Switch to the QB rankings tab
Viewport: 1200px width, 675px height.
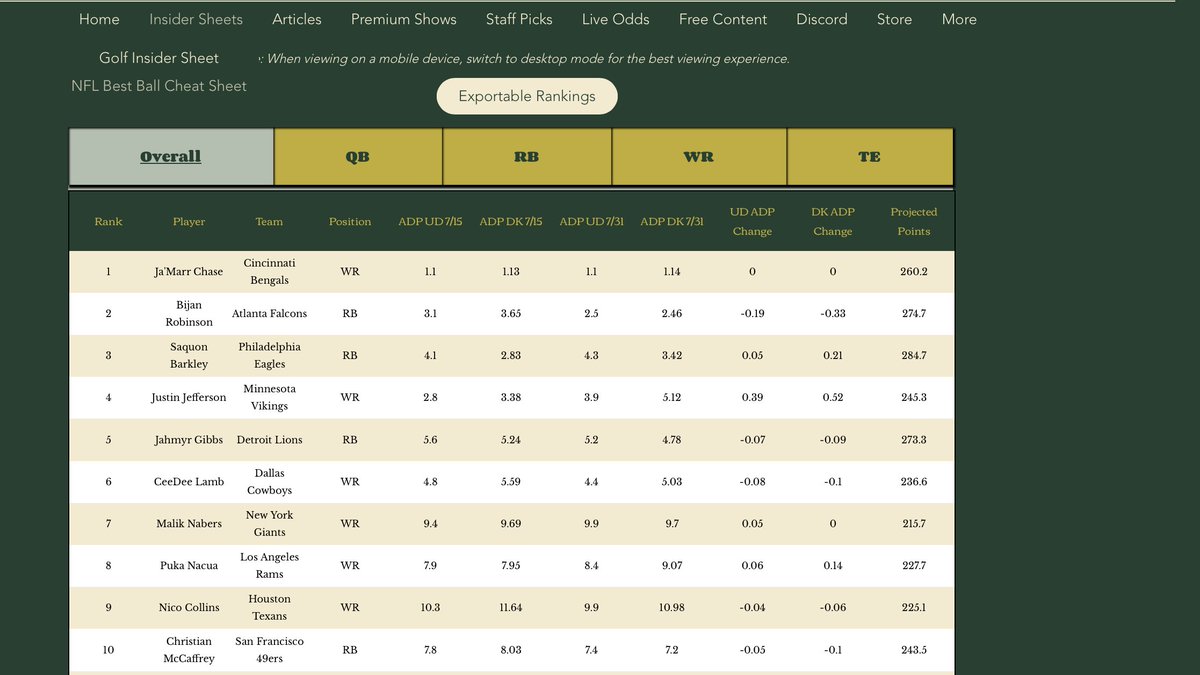(357, 156)
